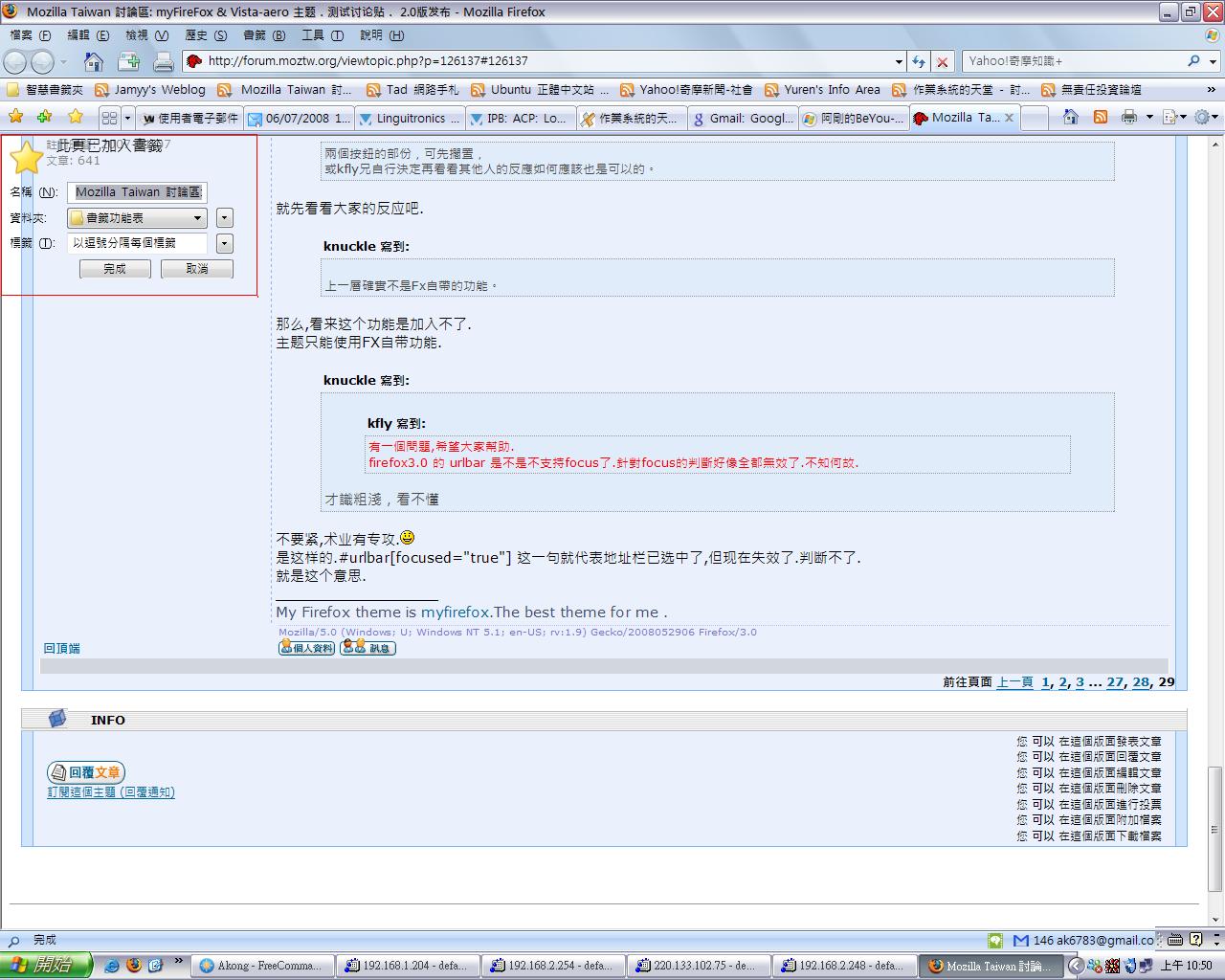This screenshot has height=980, width=1225.
Task: Click the 個人資料 profile button under the post
Action: coord(307,648)
